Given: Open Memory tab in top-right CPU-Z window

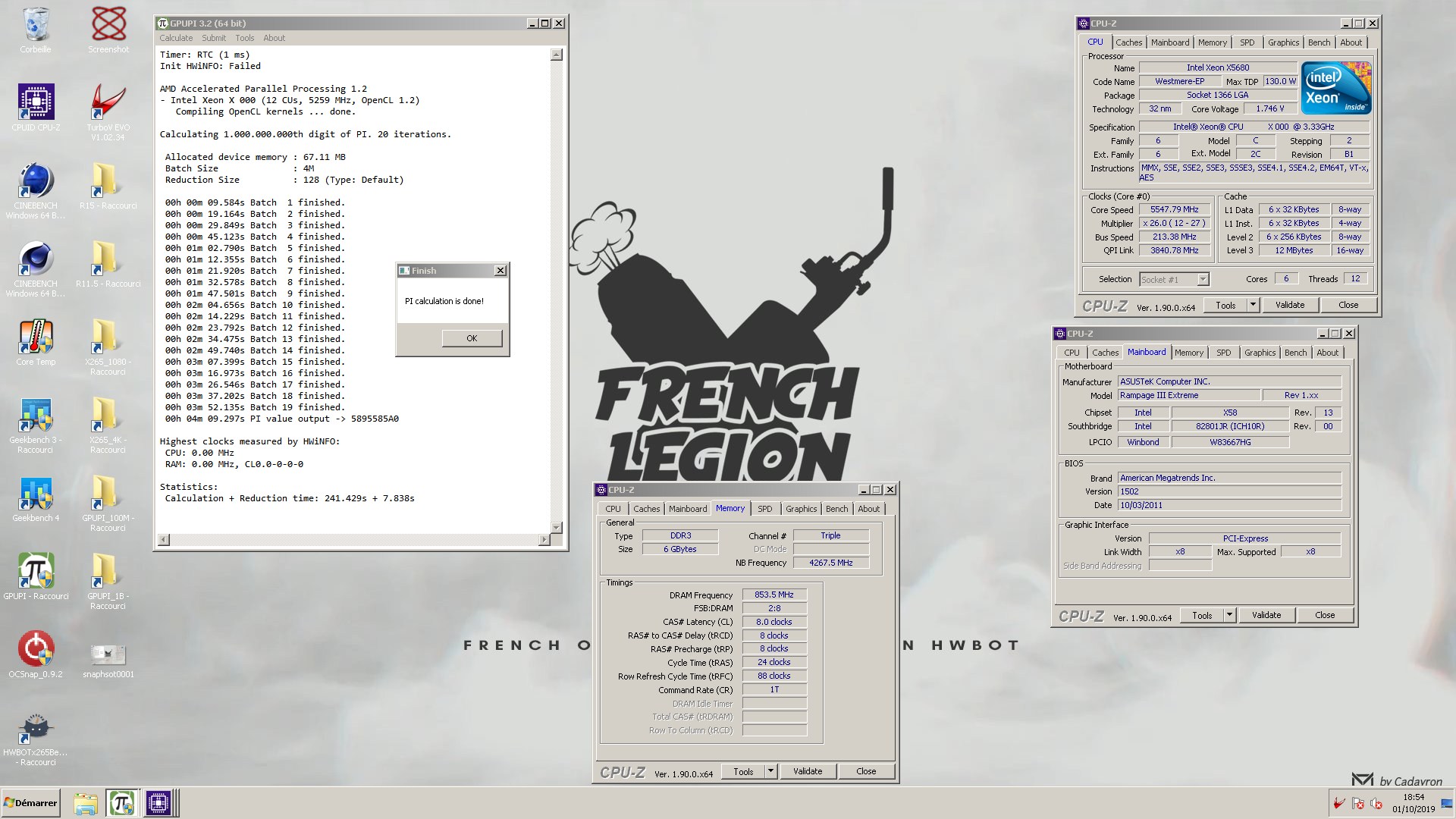Looking at the screenshot, I should pyautogui.click(x=1212, y=42).
